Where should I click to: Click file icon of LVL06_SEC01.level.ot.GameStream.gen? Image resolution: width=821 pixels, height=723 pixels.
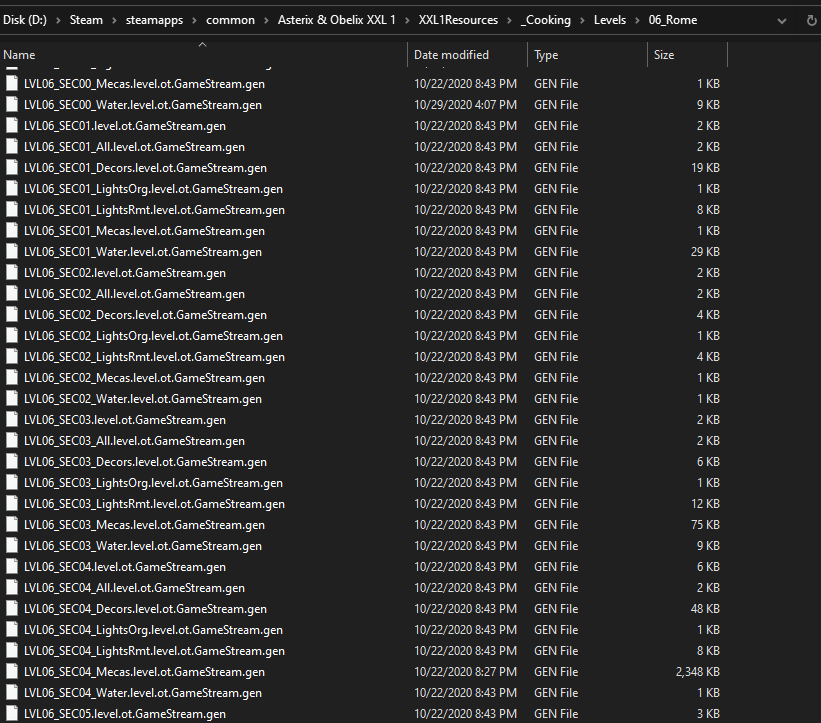click(12, 126)
